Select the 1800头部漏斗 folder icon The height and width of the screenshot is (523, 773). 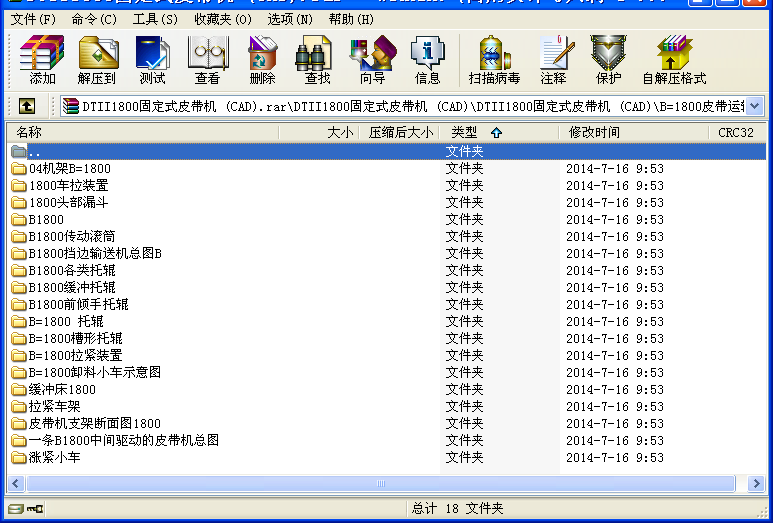click(x=19, y=203)
